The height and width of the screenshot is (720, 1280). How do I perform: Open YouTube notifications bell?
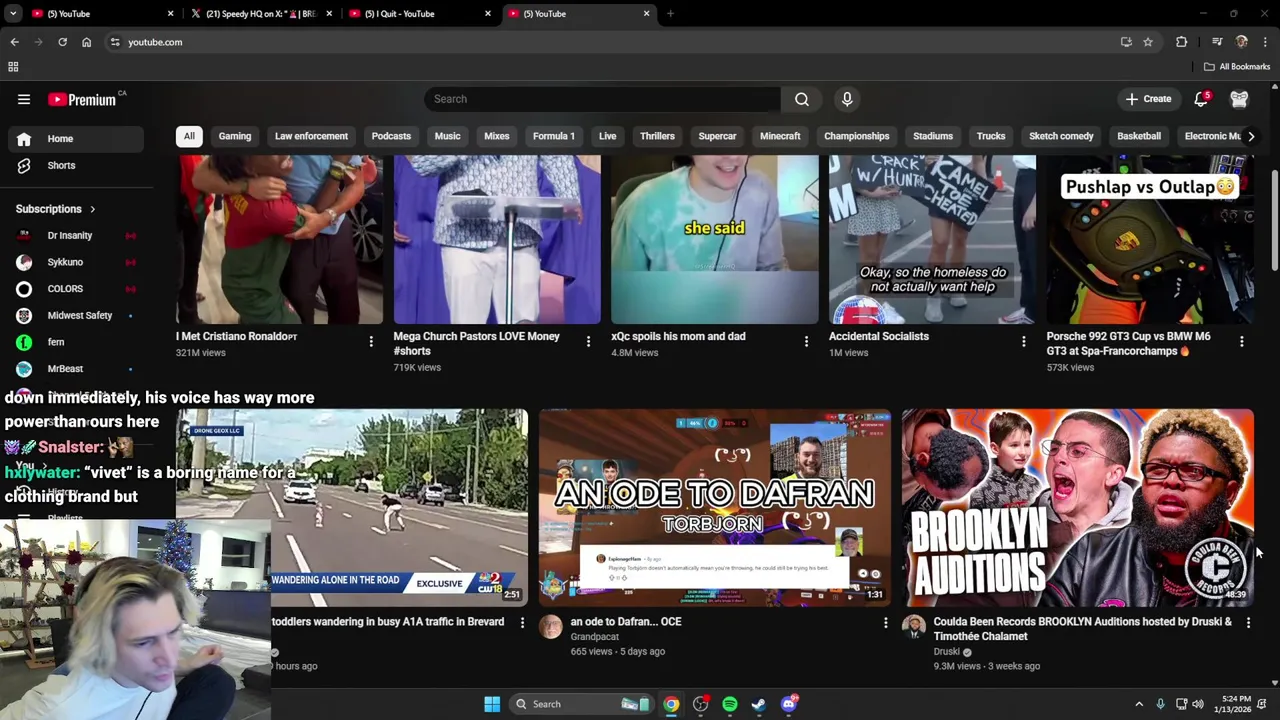point(1201,99)
